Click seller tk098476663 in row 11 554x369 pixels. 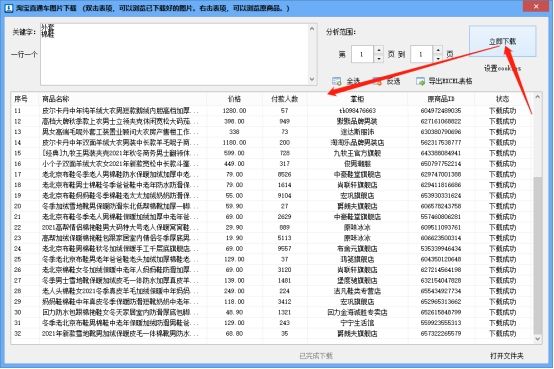pyautogui.click(x=357, y=111)
